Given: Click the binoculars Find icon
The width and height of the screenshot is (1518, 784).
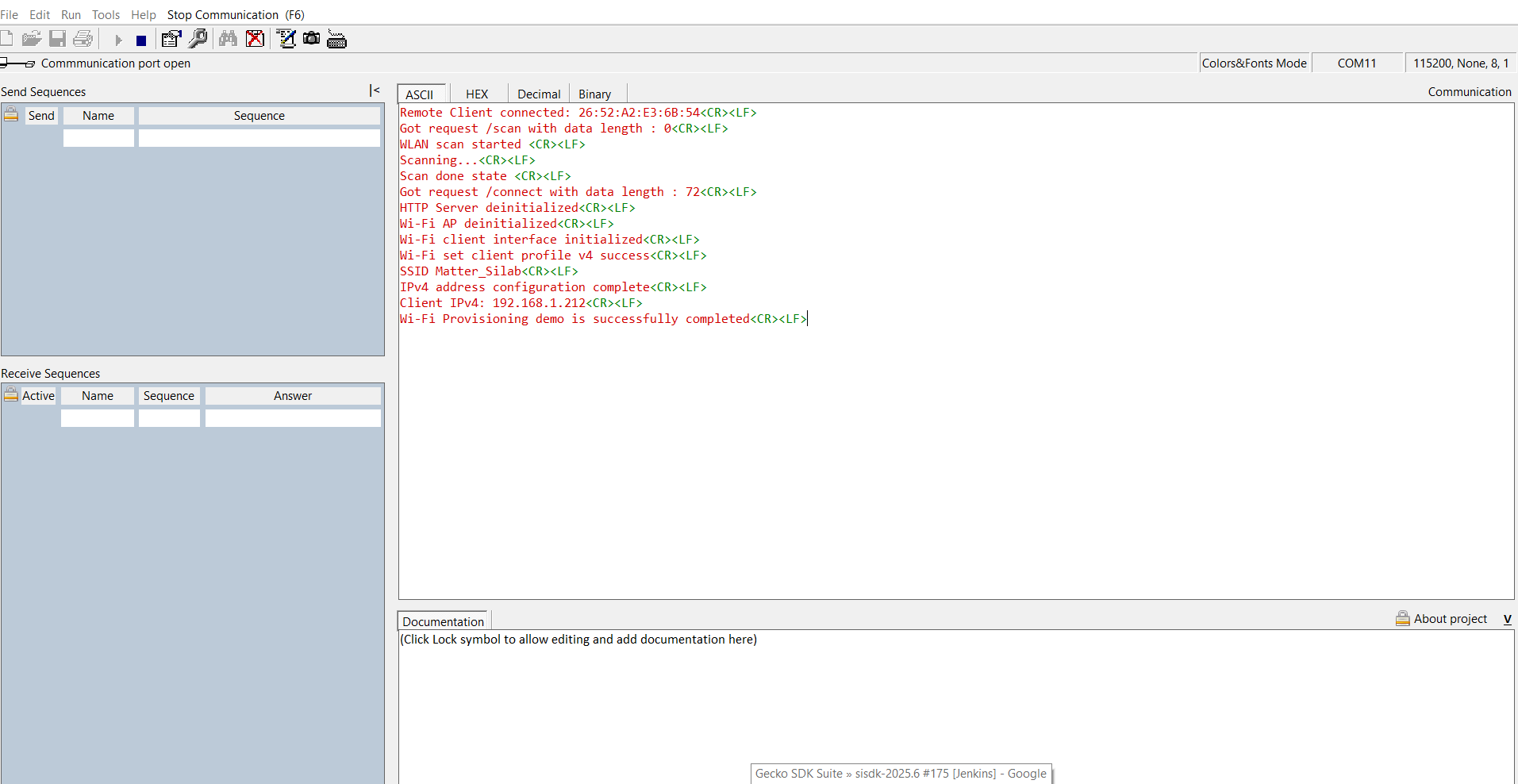Looking at the screenshot, I should pyautogui.click(x=228, y=39).
